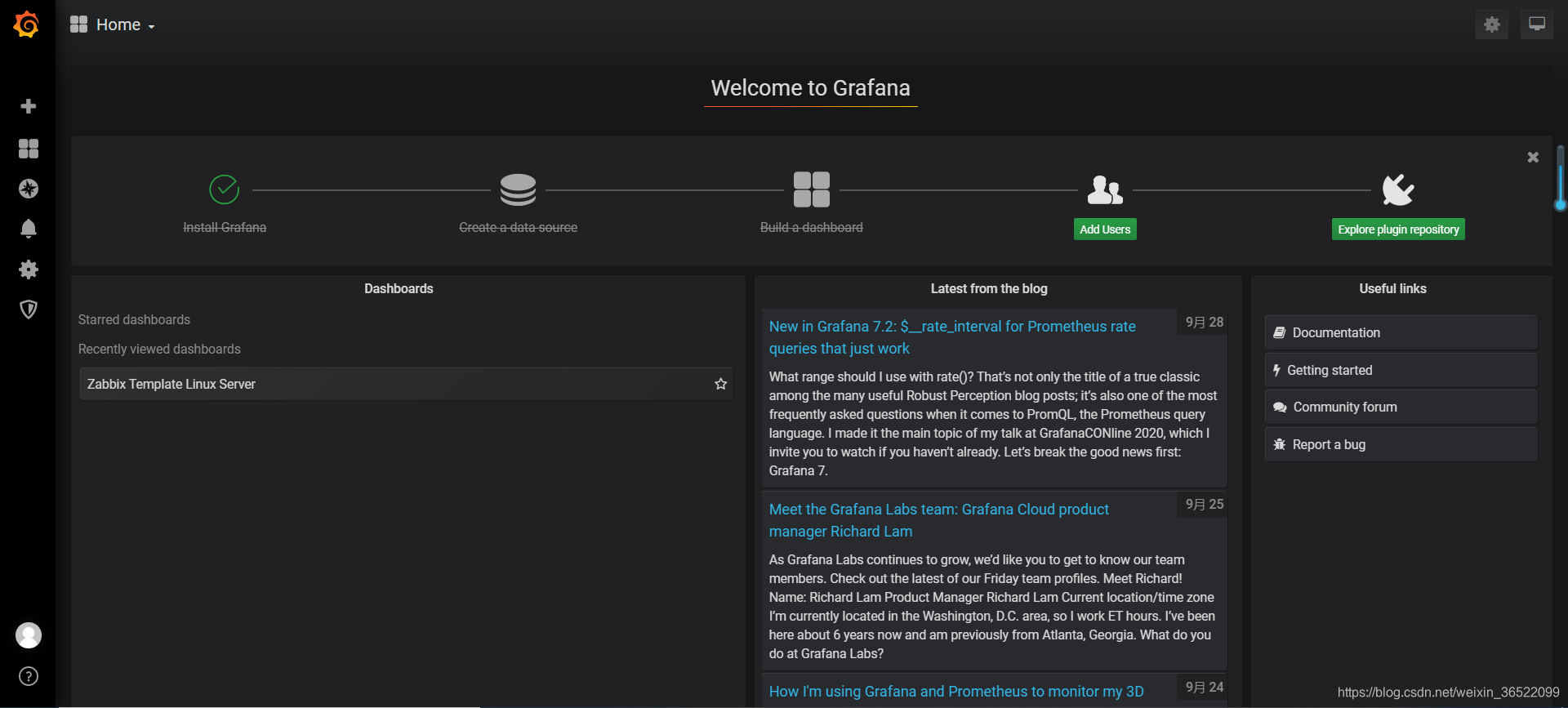Screen dimensions: 1568x708
Task: Click the page vertical scrollbar thumb
Action: point(1561,178)
